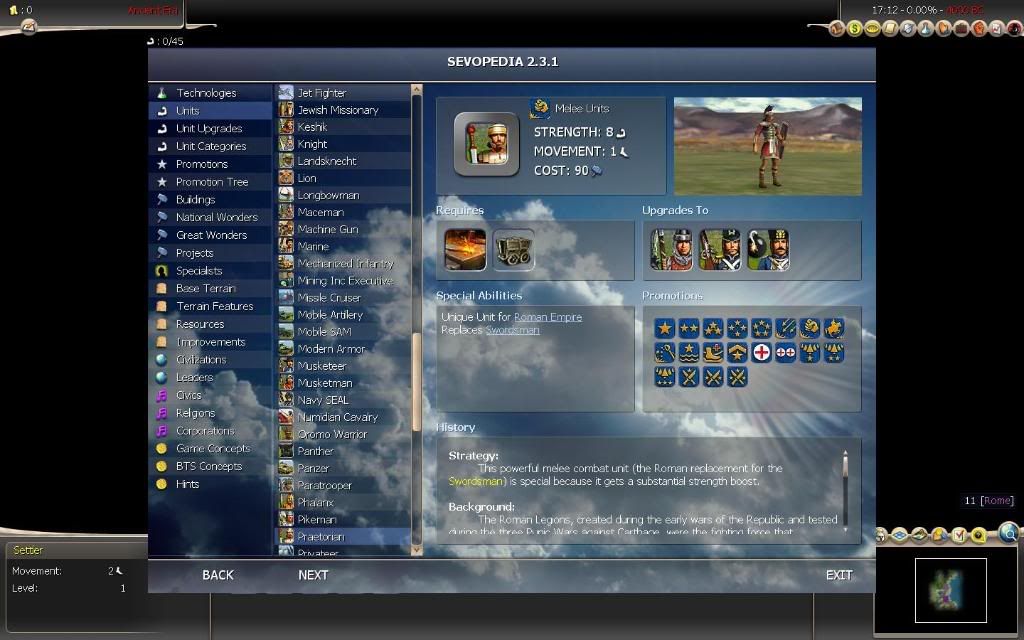Select Machine Gun in unit list
The width and height of the screenshot is (1024, 640).
tap(344, 229)
